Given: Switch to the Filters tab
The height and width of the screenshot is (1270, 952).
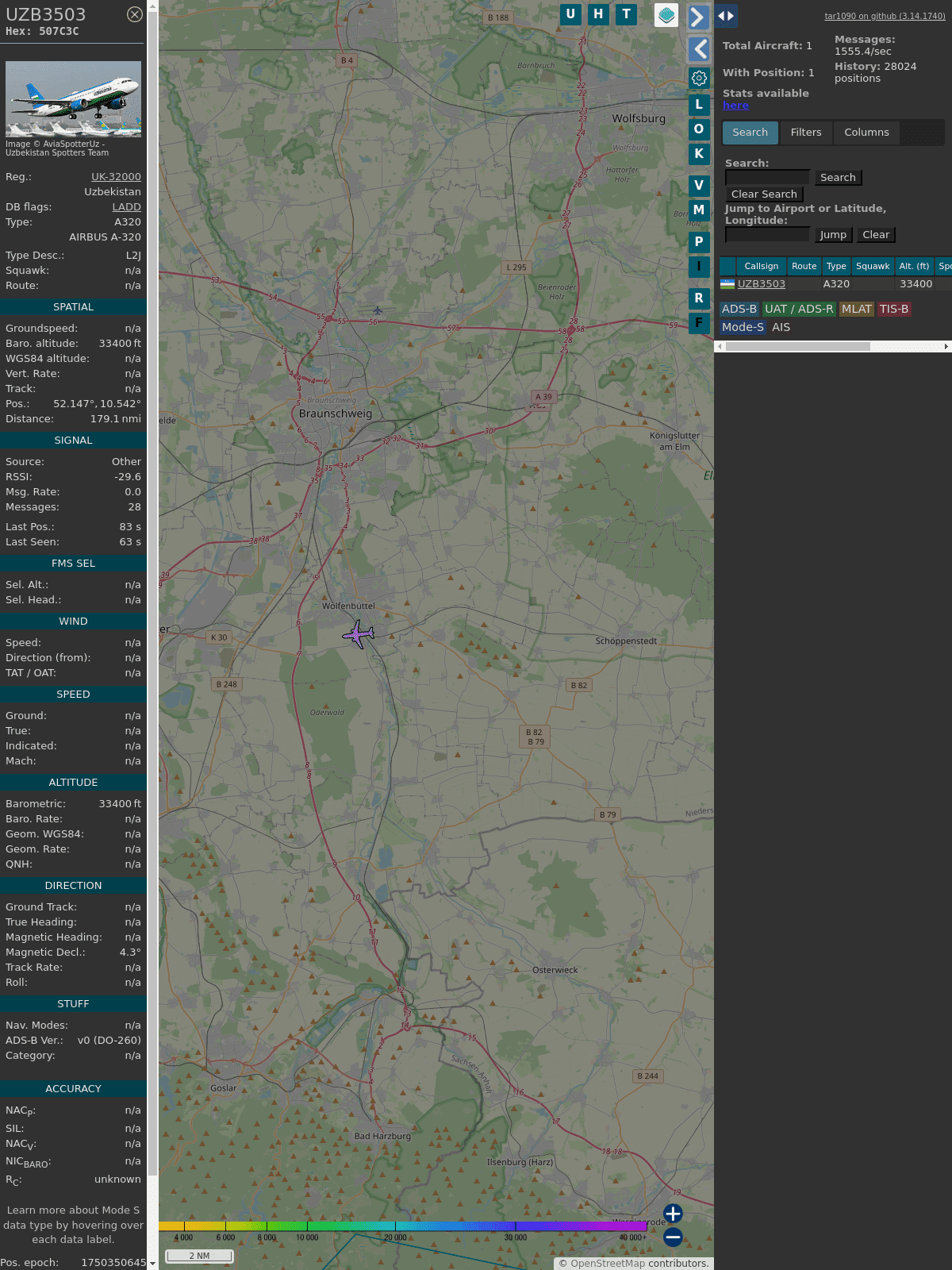Looking at the screenshot, I should tap(805, 133).
